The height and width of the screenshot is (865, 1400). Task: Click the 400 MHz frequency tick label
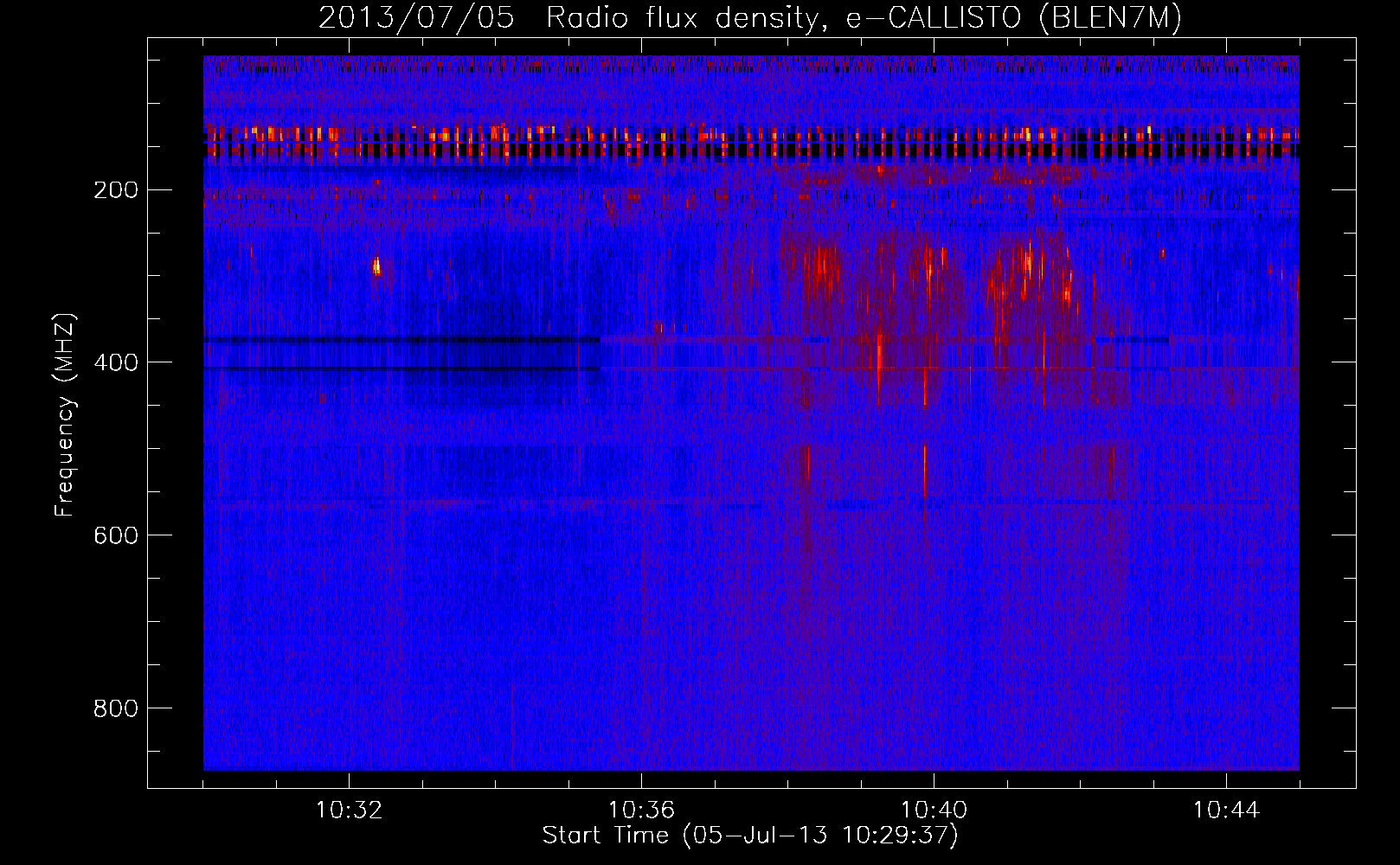click(x=115, y=362)
